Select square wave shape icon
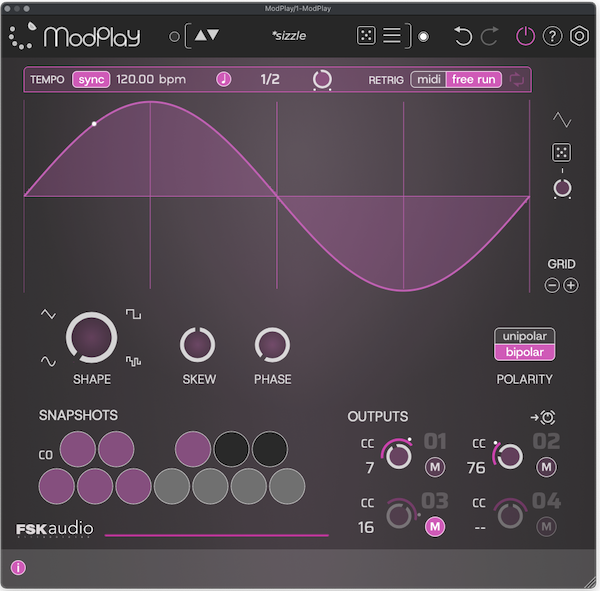This screenshot has width=600, height=591. [x=133, y=314]
